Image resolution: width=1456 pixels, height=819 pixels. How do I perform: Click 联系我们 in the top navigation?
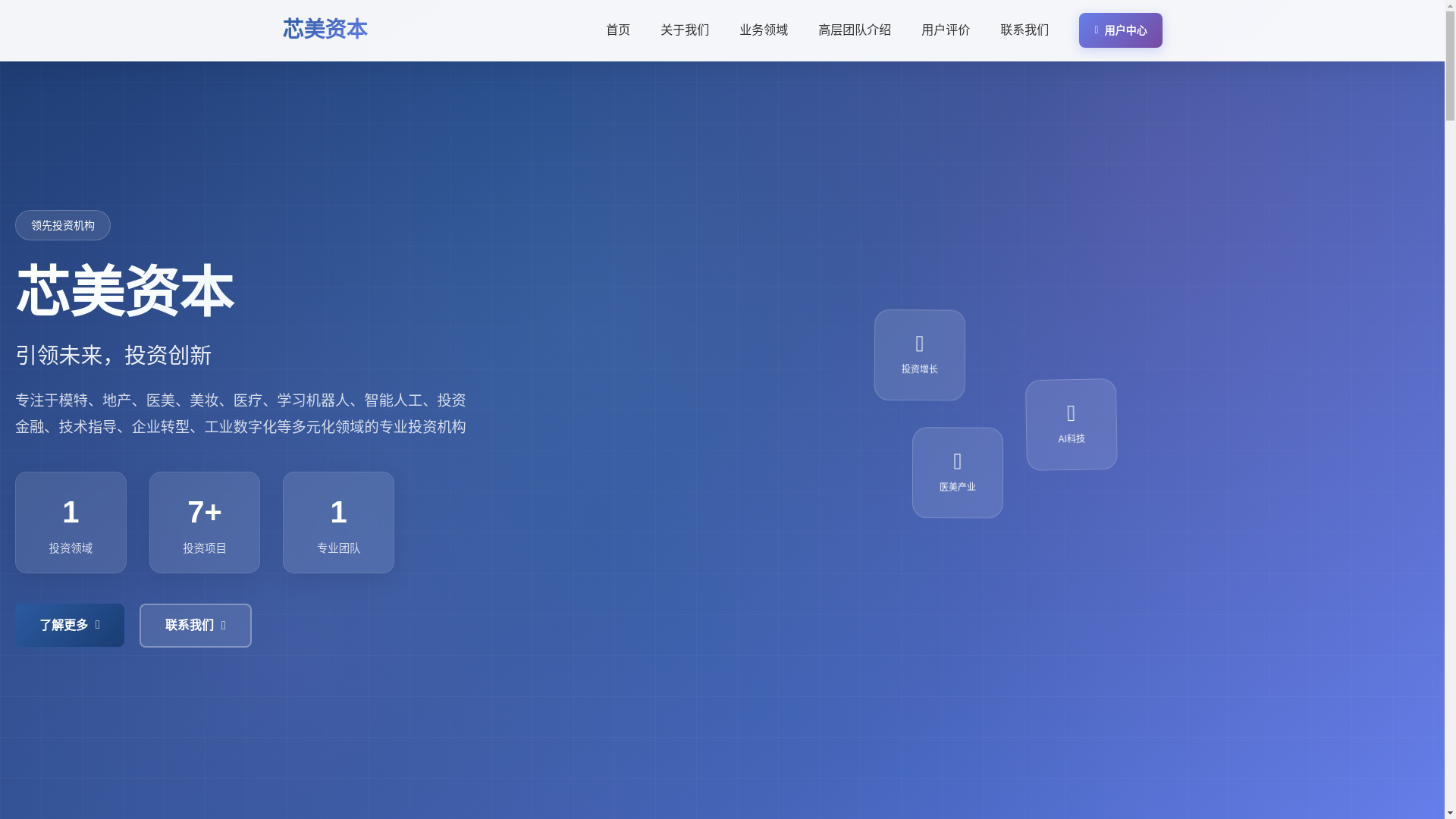1025,30
